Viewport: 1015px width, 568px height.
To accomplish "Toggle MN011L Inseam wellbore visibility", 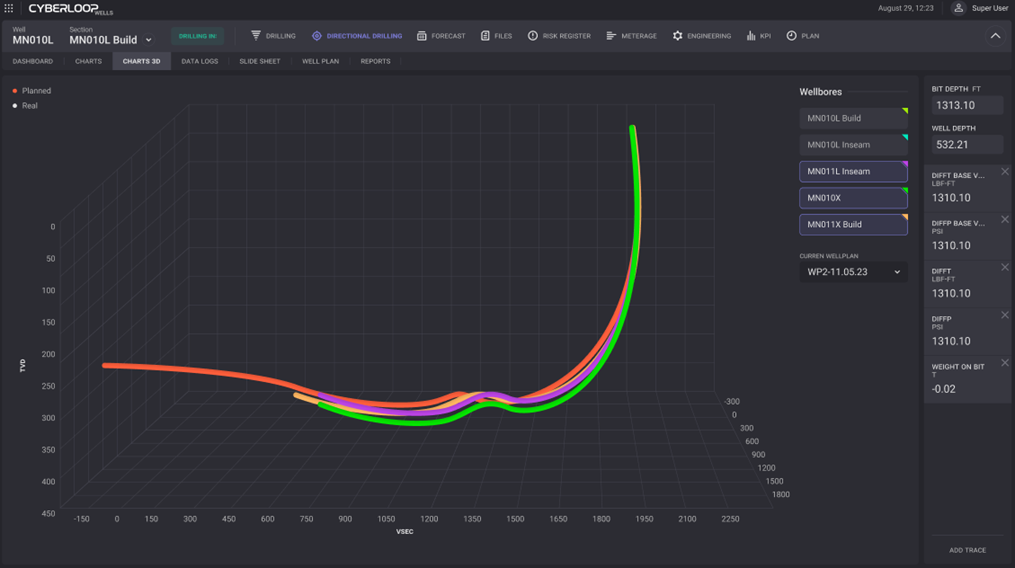I will pos(853,171).
